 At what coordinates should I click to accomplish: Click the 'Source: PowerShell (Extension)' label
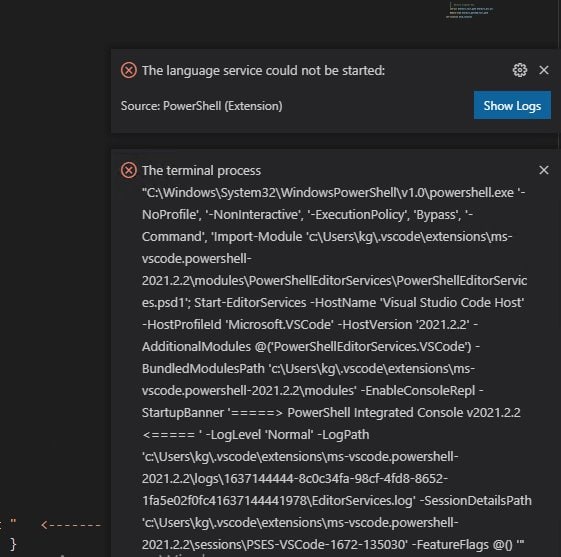point(201,106)
